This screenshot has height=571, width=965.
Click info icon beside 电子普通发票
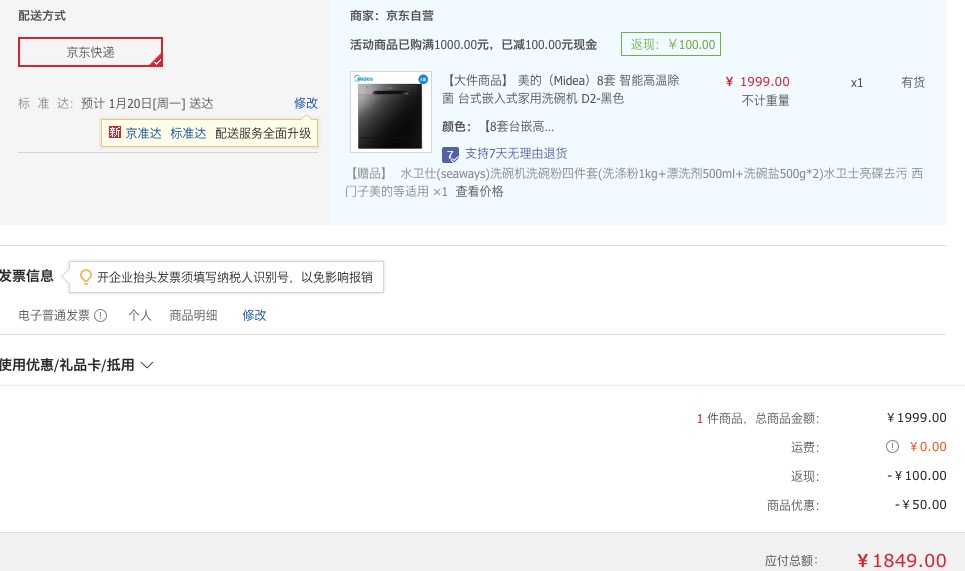coord(101,316)
